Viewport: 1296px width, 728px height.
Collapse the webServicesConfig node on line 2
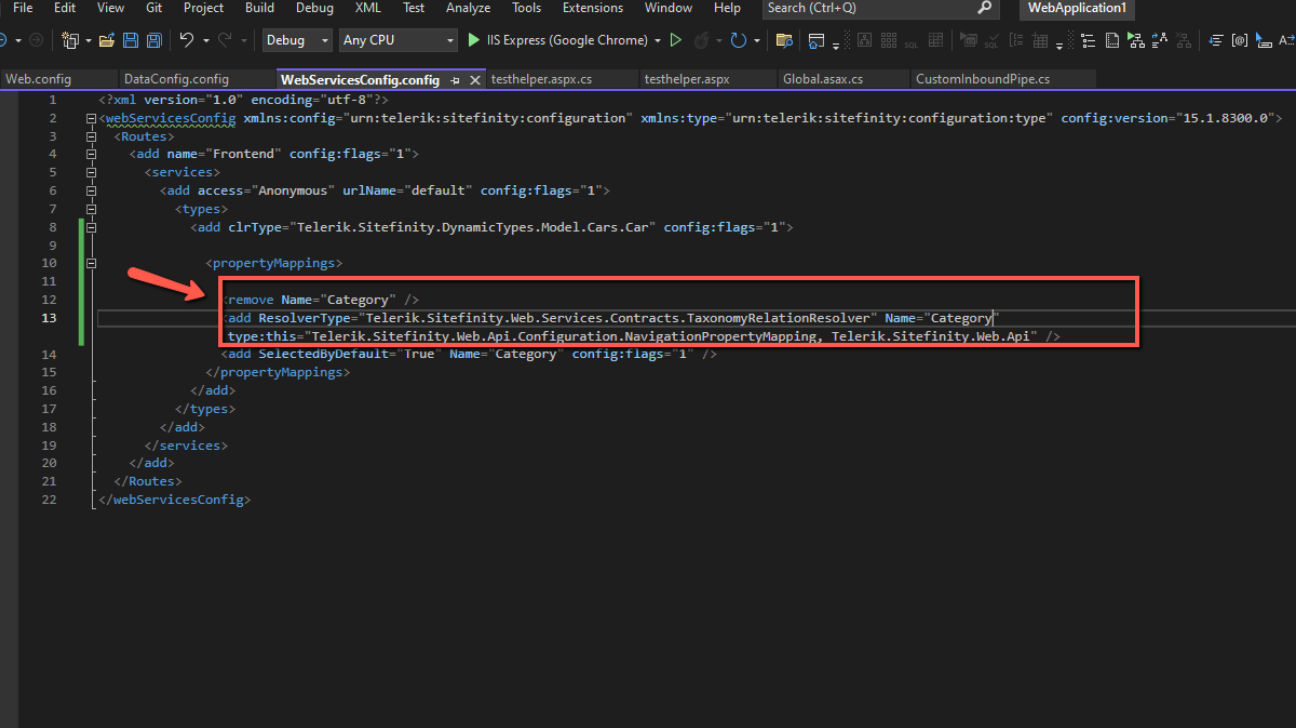[91, 118]
